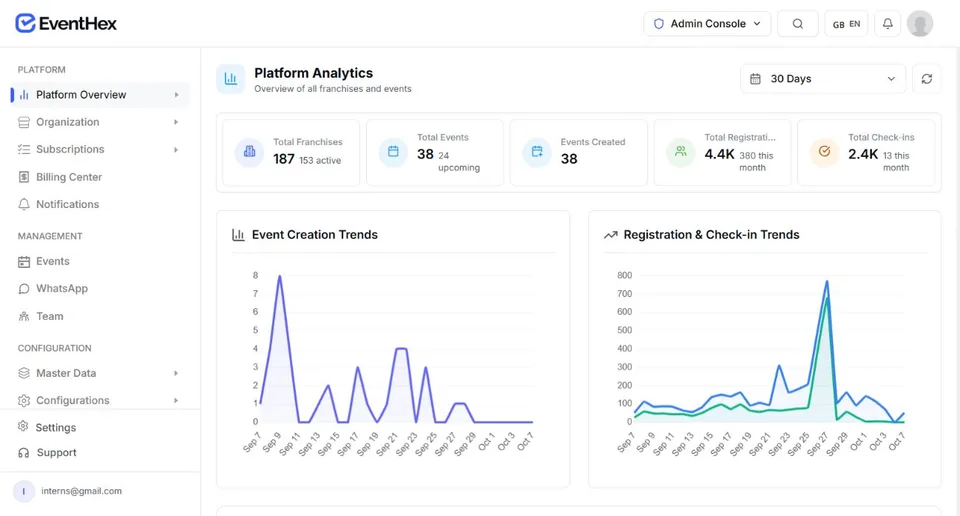Click the Sep 9 peak in Event Creation chart
The height and width of the screenshot is (516, 960).
coord(280,276)
